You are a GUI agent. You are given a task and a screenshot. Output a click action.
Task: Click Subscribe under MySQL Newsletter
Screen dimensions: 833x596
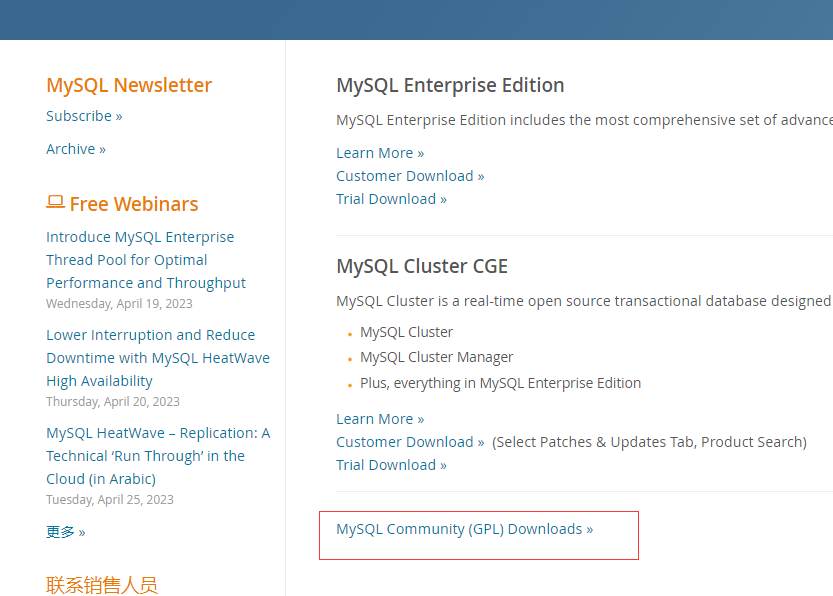84,116
